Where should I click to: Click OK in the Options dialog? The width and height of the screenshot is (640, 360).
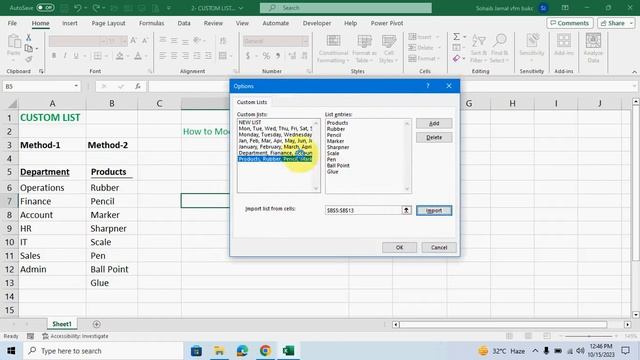[x=399, y=247]
